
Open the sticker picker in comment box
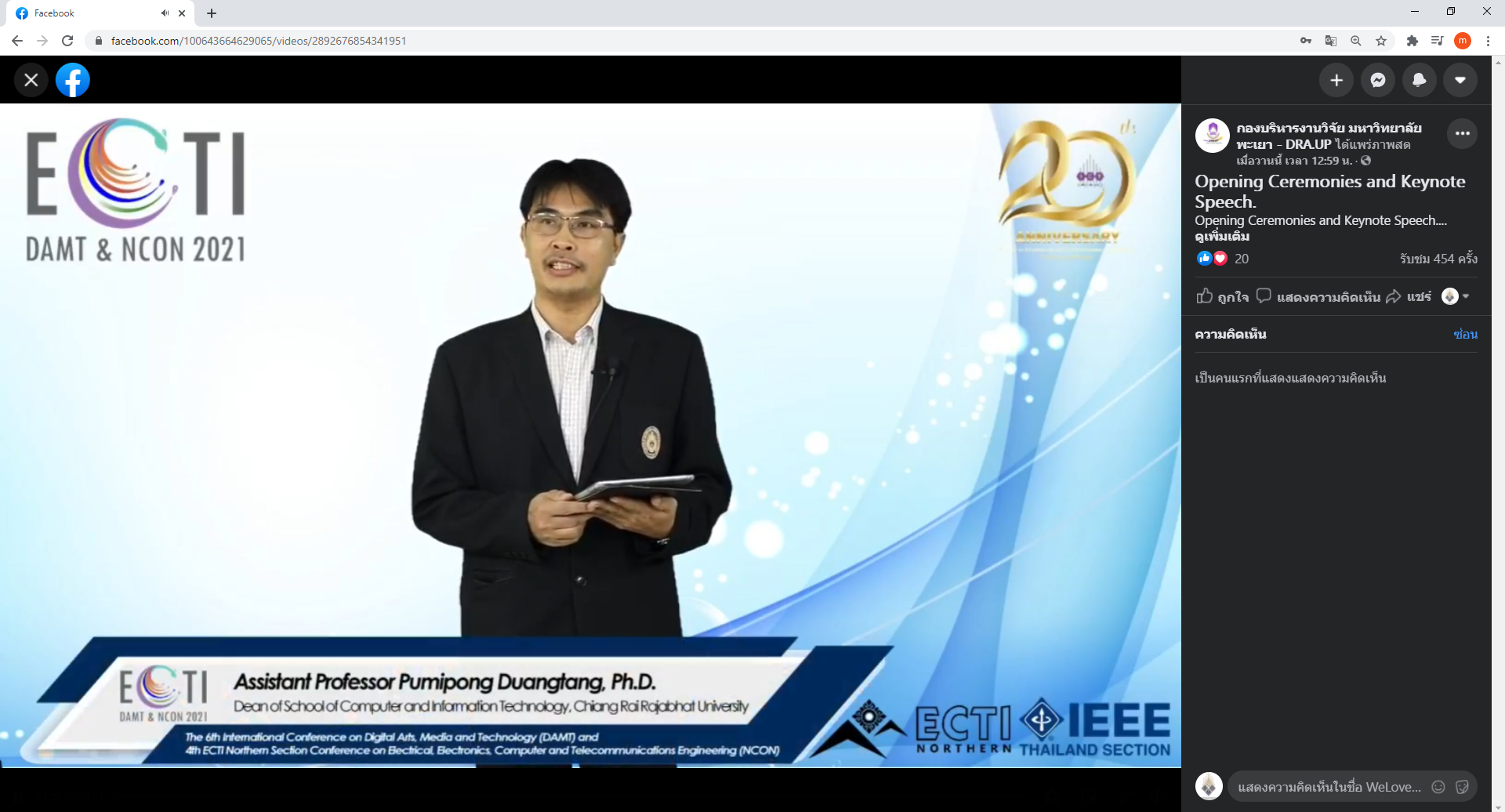point(1462,787)
